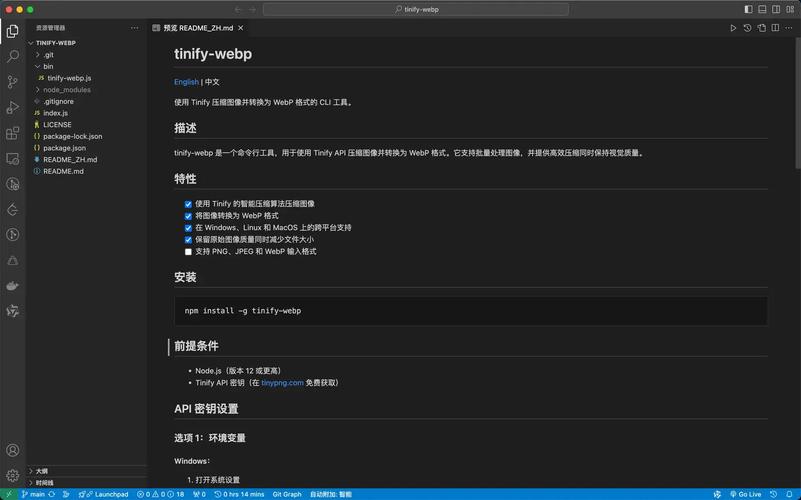Open the Search view icon
This screenshot has width=801, height=500.
coord(13,56)
